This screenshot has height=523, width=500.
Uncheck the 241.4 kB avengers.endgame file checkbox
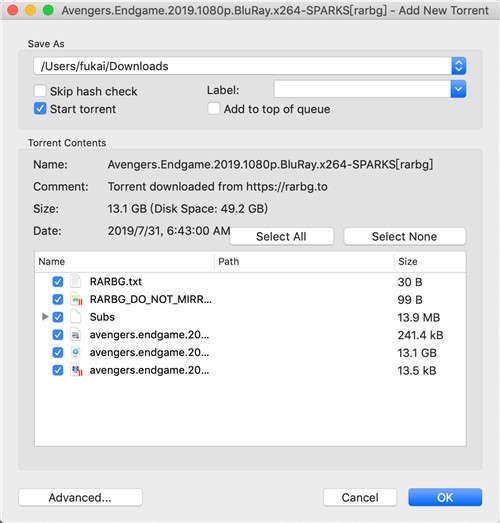[x=58, y=335]
